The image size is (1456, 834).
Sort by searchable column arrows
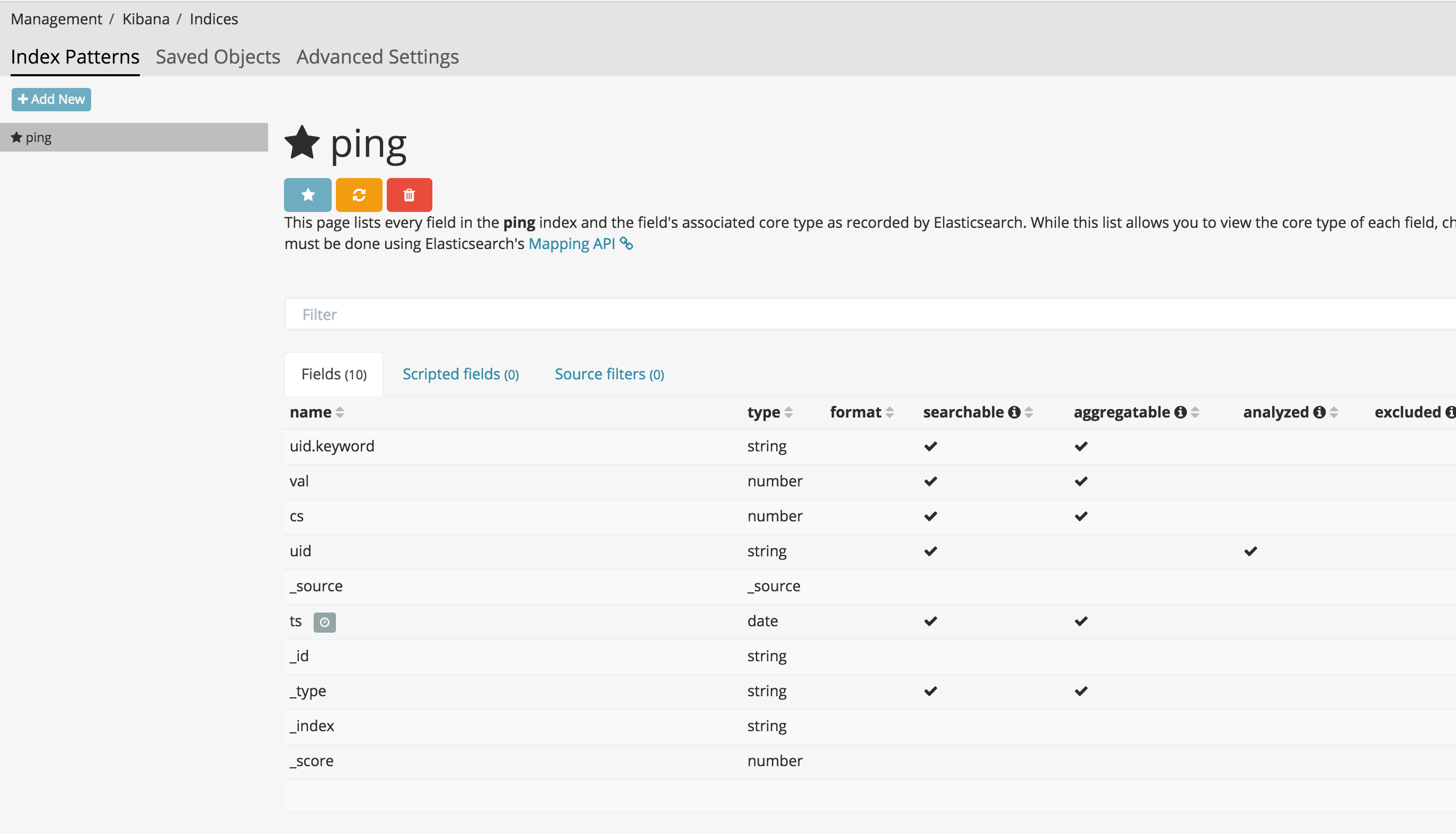pyautogui.click(x=1029, y=412)
